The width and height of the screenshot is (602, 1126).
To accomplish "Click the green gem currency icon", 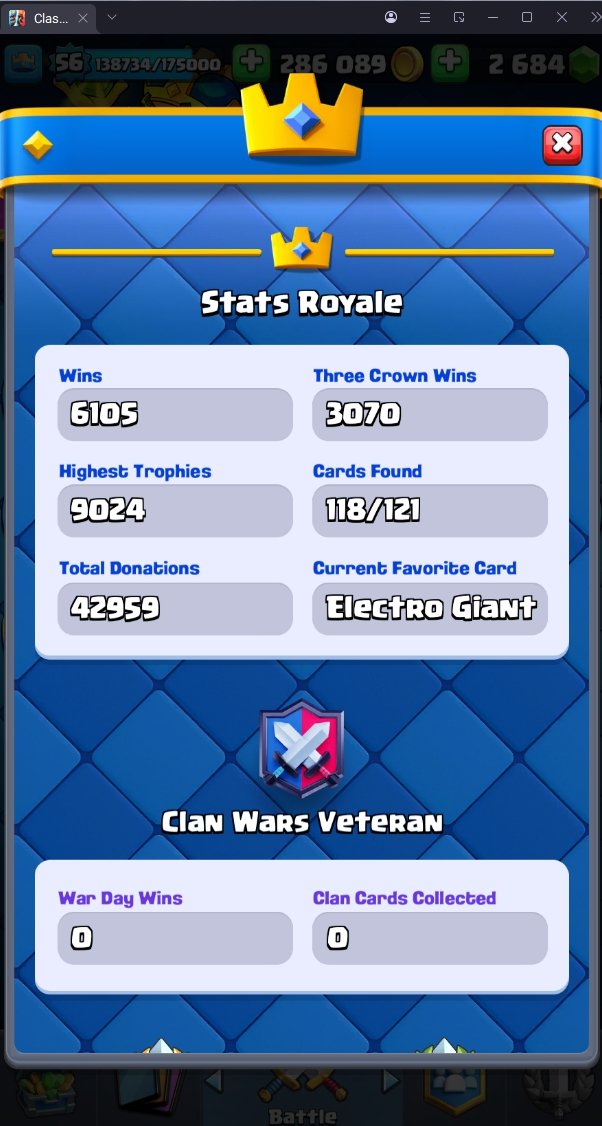I will pos(585,65).
